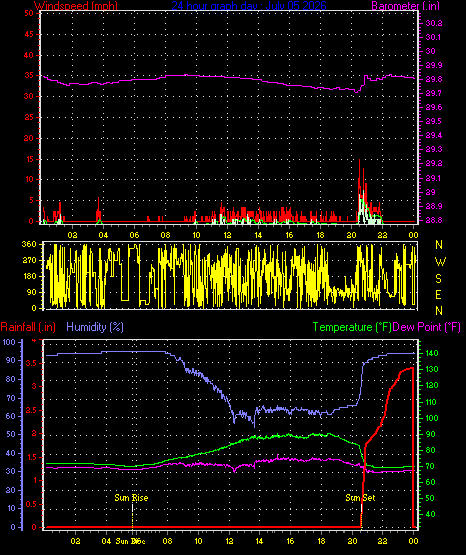
Task: Click the "Dew Point (°F)" legend label
Action: (427, 327)
